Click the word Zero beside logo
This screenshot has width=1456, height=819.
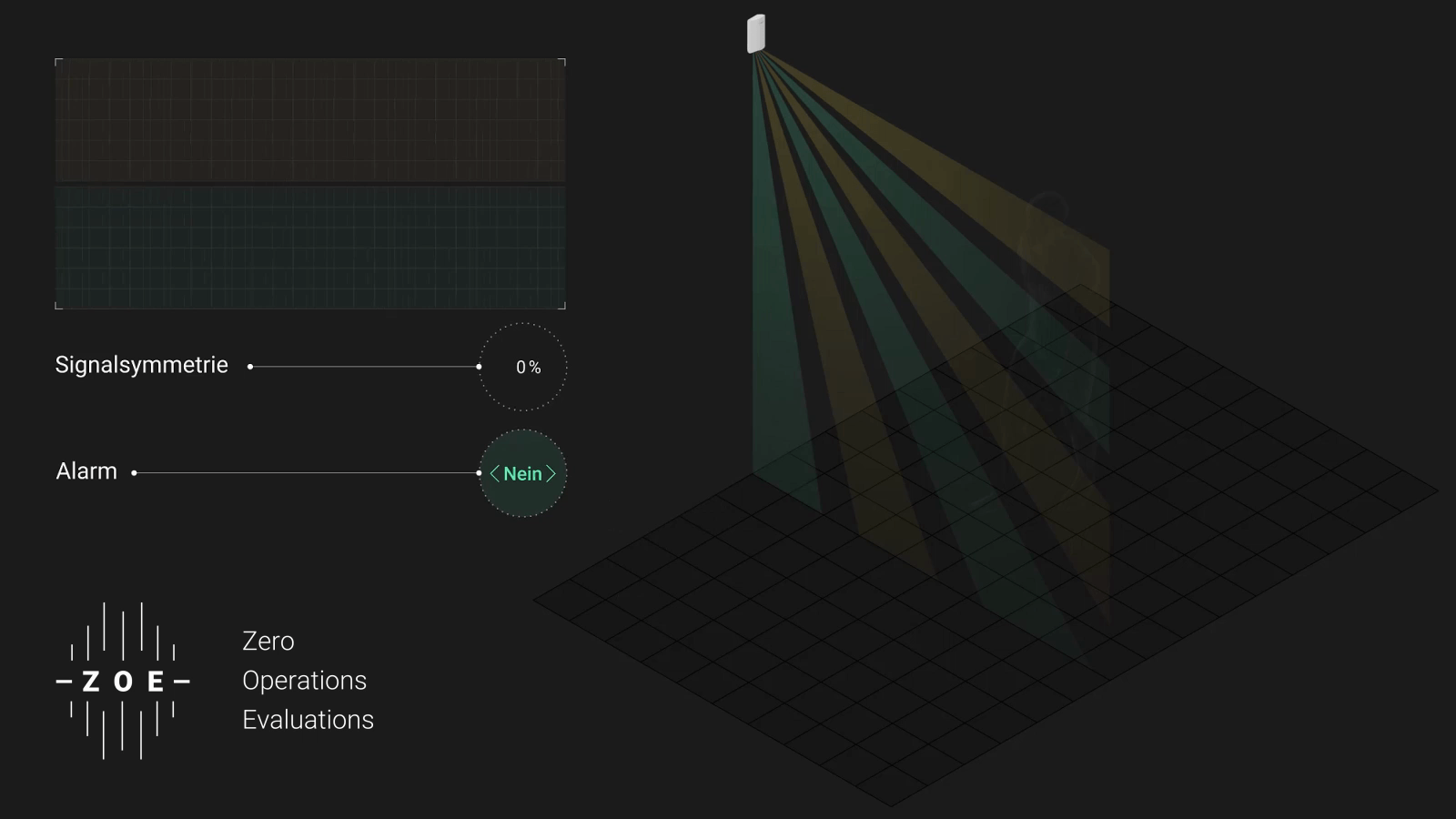[x=268, y=642]
